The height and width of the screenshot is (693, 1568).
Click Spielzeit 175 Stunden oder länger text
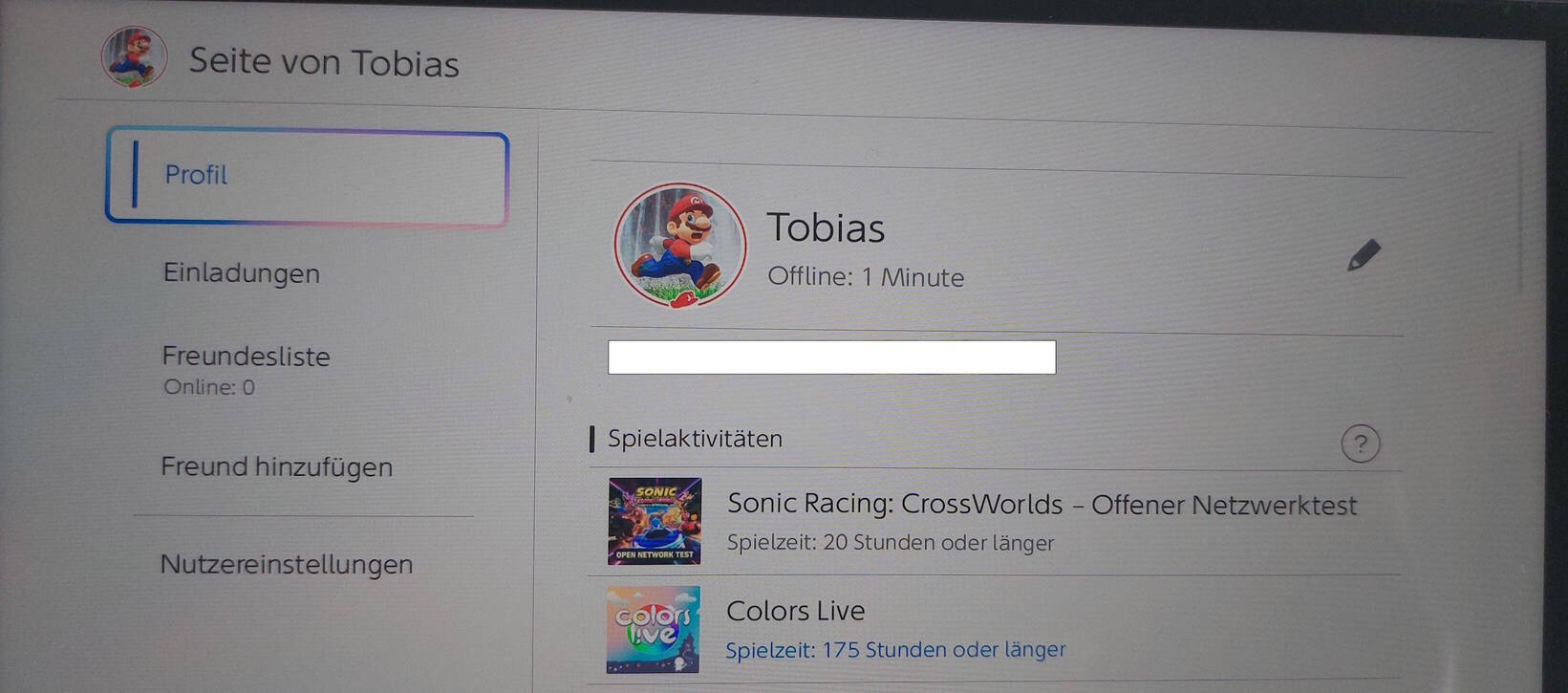click(895, 650)
